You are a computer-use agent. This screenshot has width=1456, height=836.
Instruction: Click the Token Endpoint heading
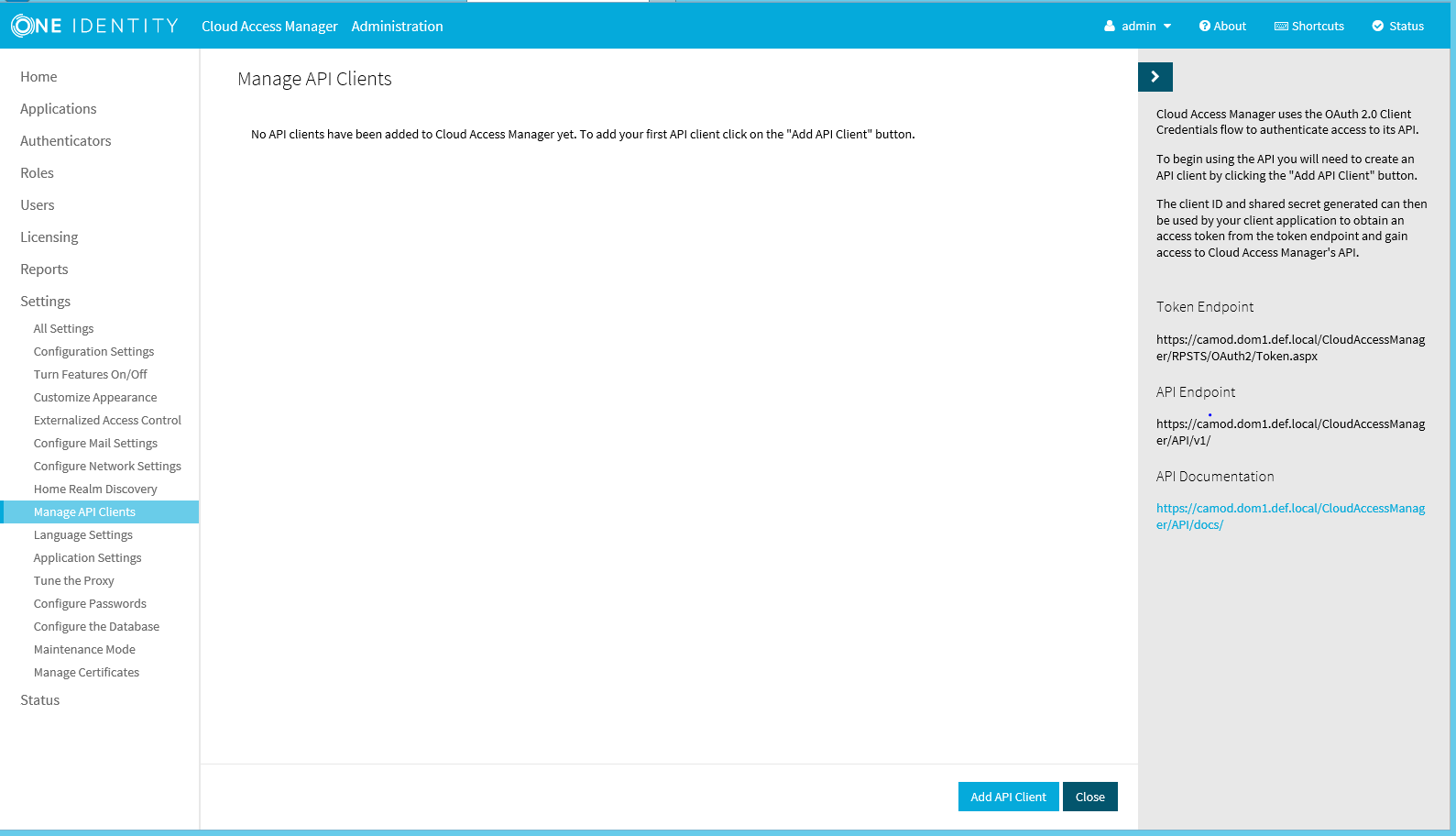[x=1205, y=307]
